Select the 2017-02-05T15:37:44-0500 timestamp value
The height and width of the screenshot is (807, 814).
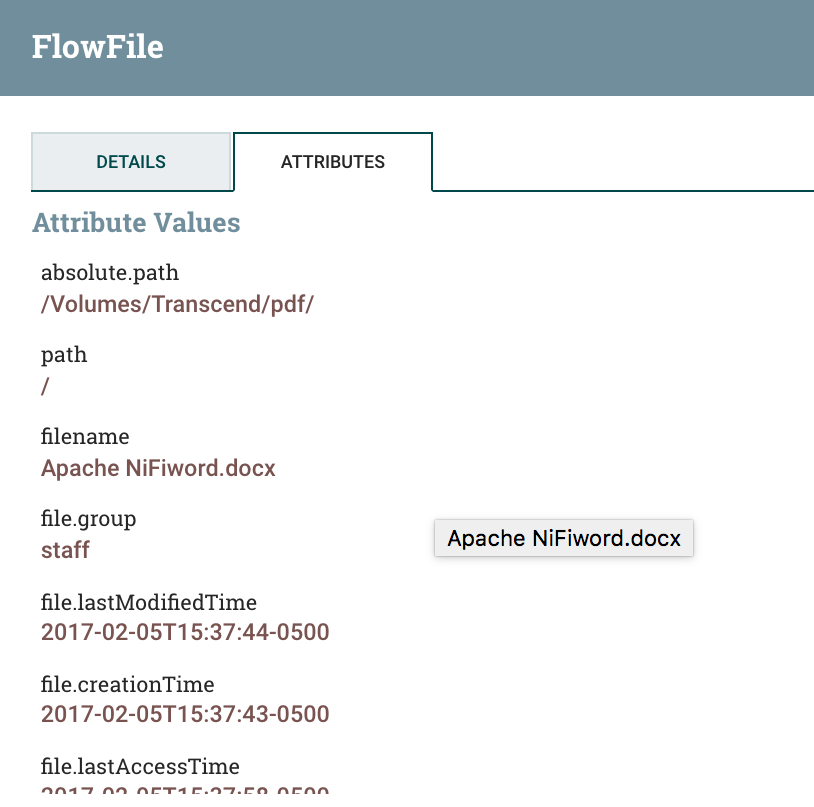tap(185, 632)
